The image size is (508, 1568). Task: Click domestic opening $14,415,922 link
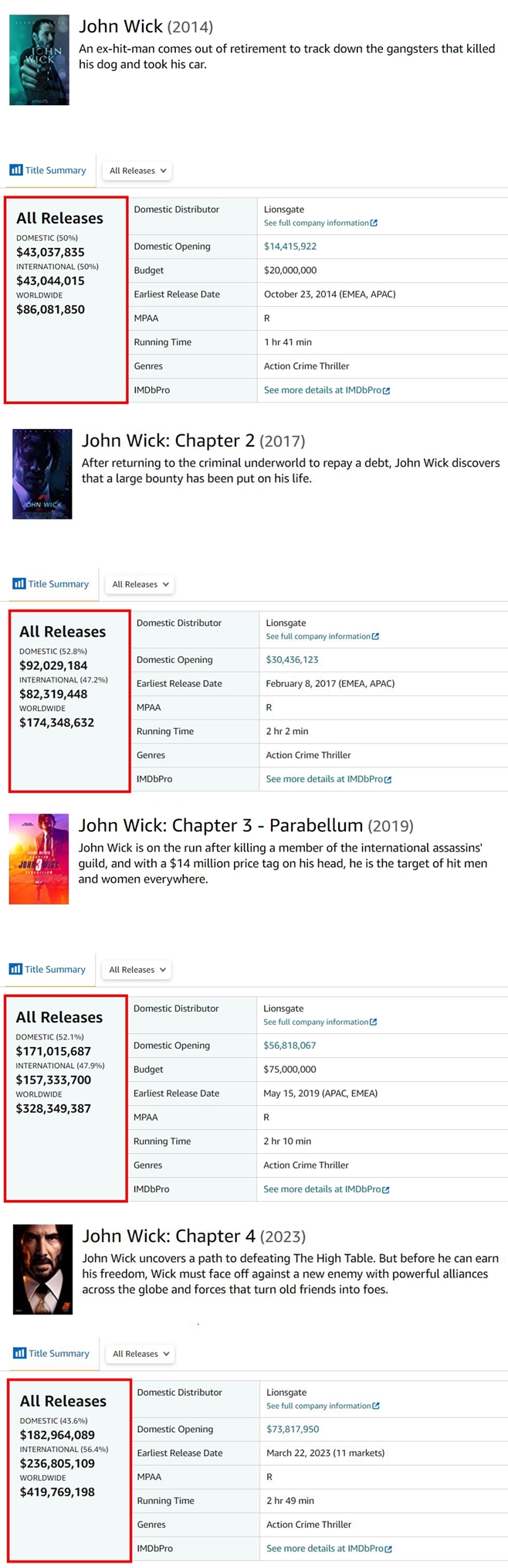click(x=290, y=247)
